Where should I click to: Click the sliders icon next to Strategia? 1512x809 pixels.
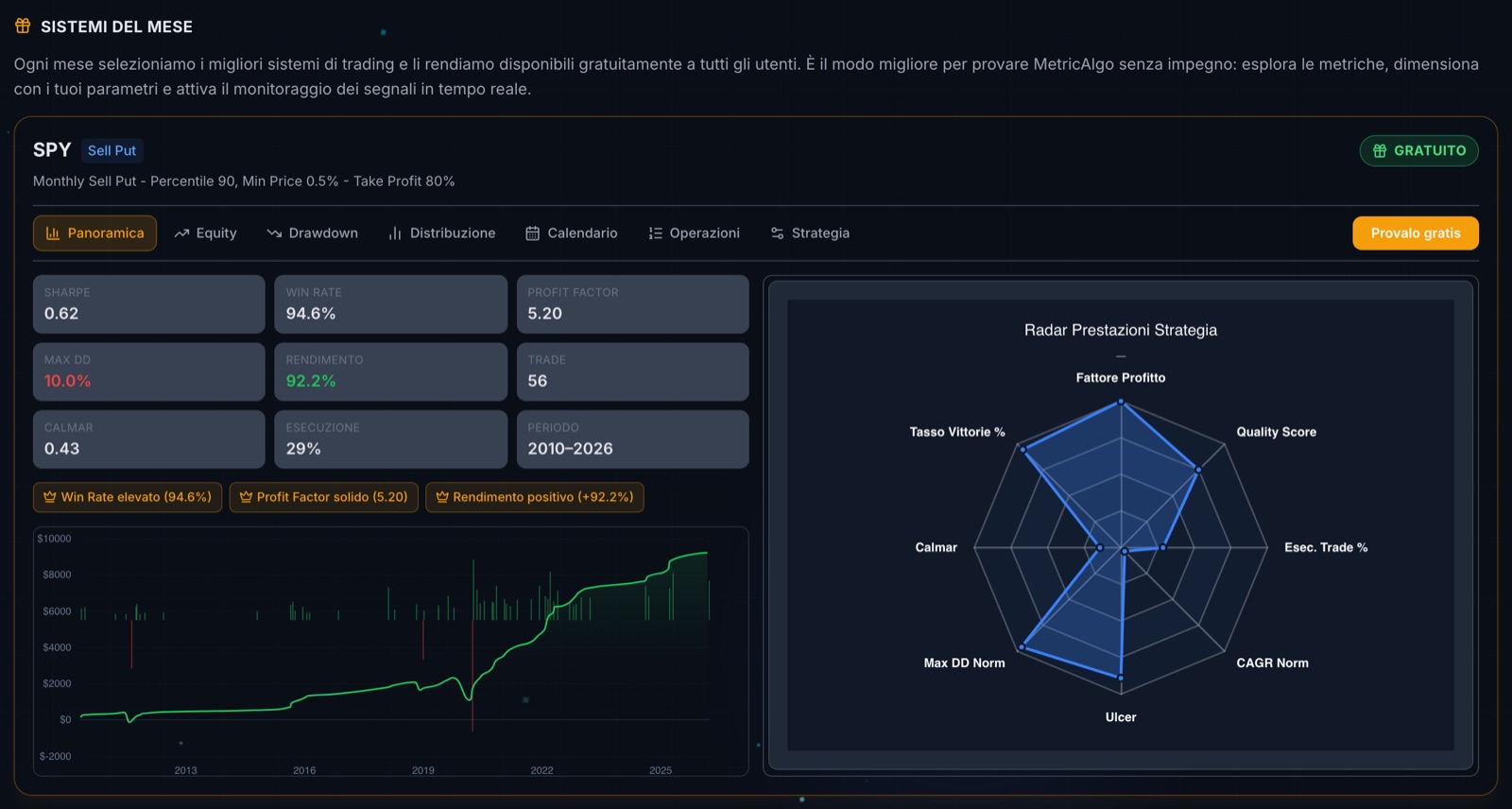pos(777,233)
